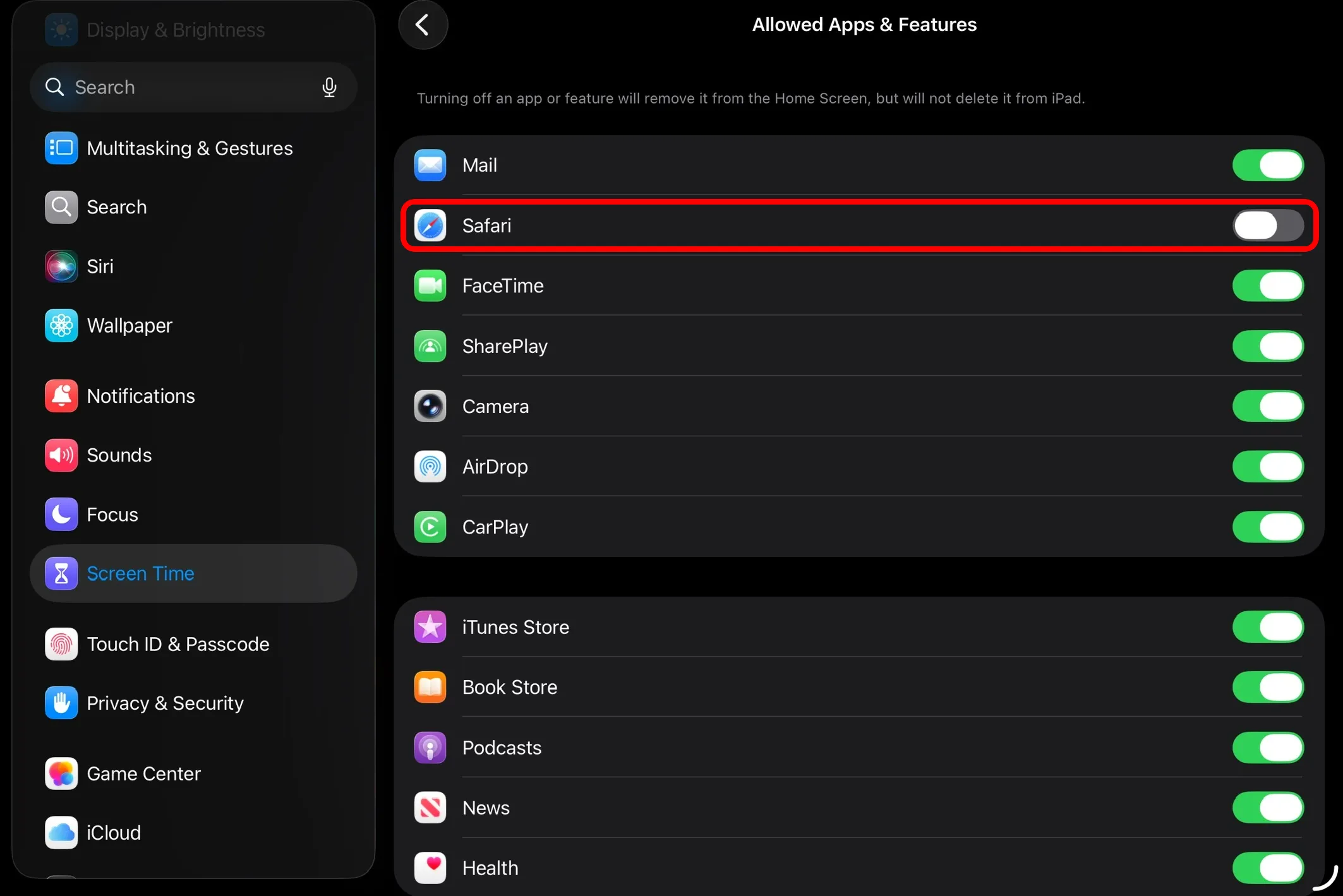Tap the iTunes Store star icon
This screenshot has width=1343, height=896.
[430, 627]
